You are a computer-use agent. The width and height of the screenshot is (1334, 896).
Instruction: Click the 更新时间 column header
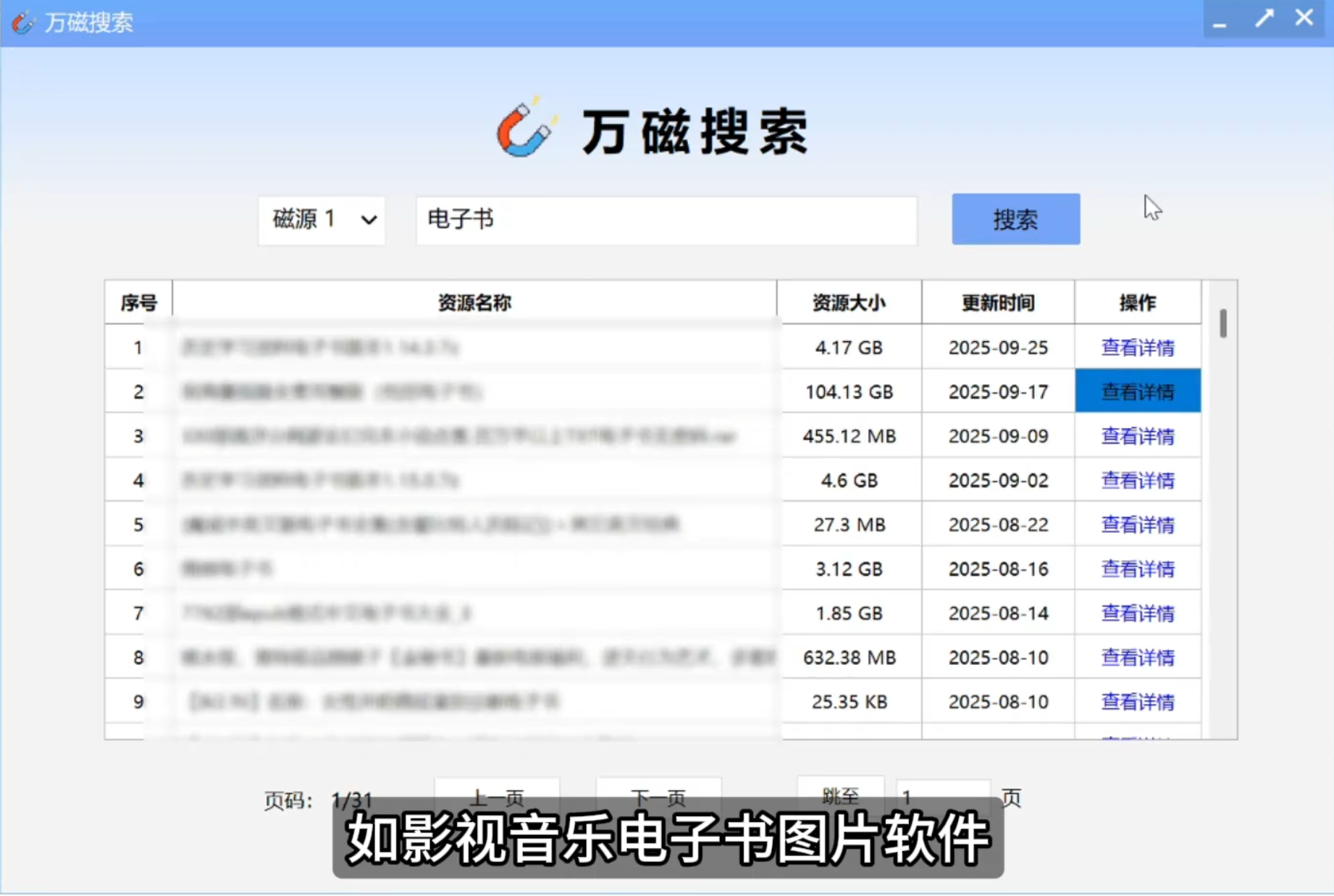pyautogui.click(x=997, y=303)
